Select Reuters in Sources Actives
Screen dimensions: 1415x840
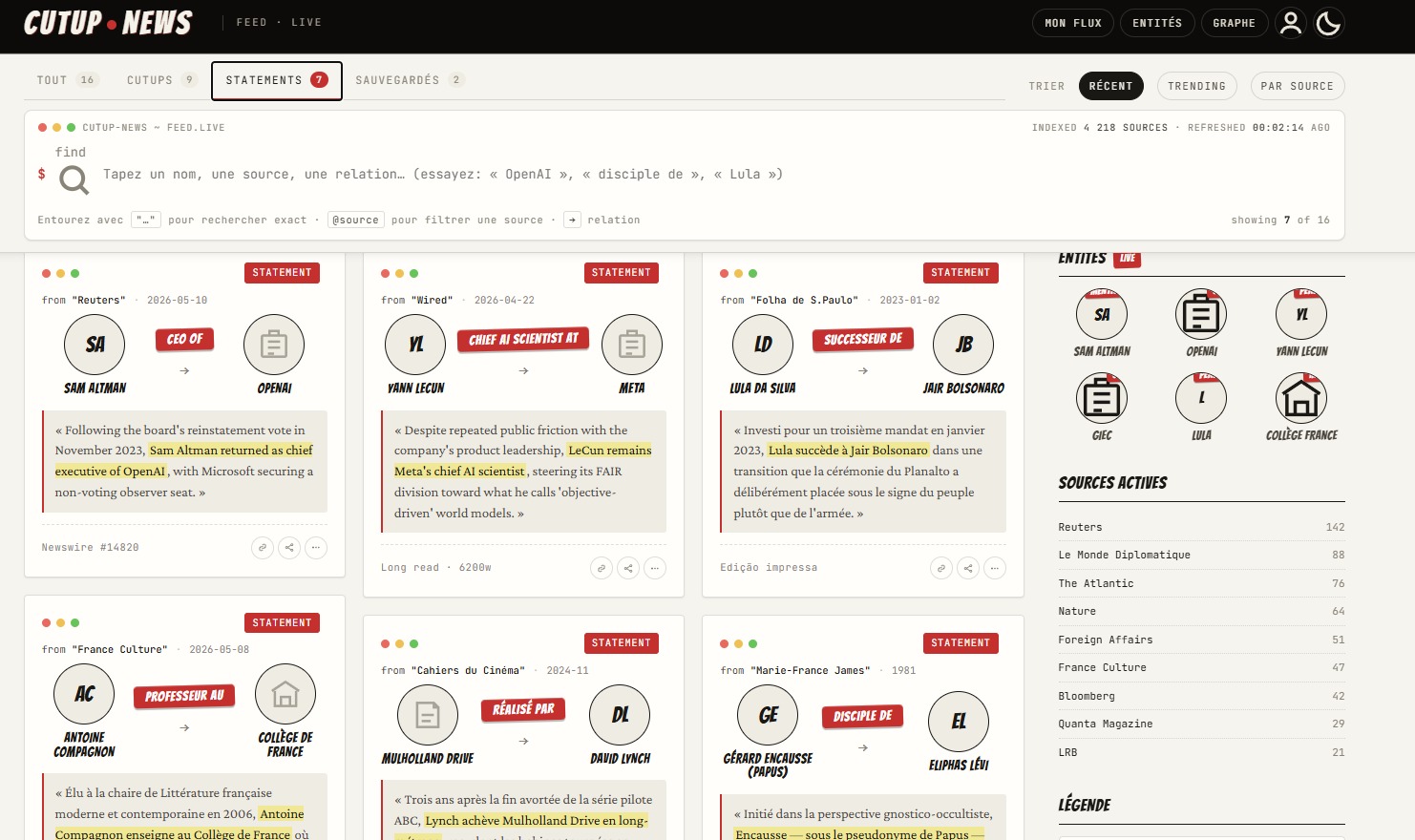pyautogui.click(x=1201, y=527)
